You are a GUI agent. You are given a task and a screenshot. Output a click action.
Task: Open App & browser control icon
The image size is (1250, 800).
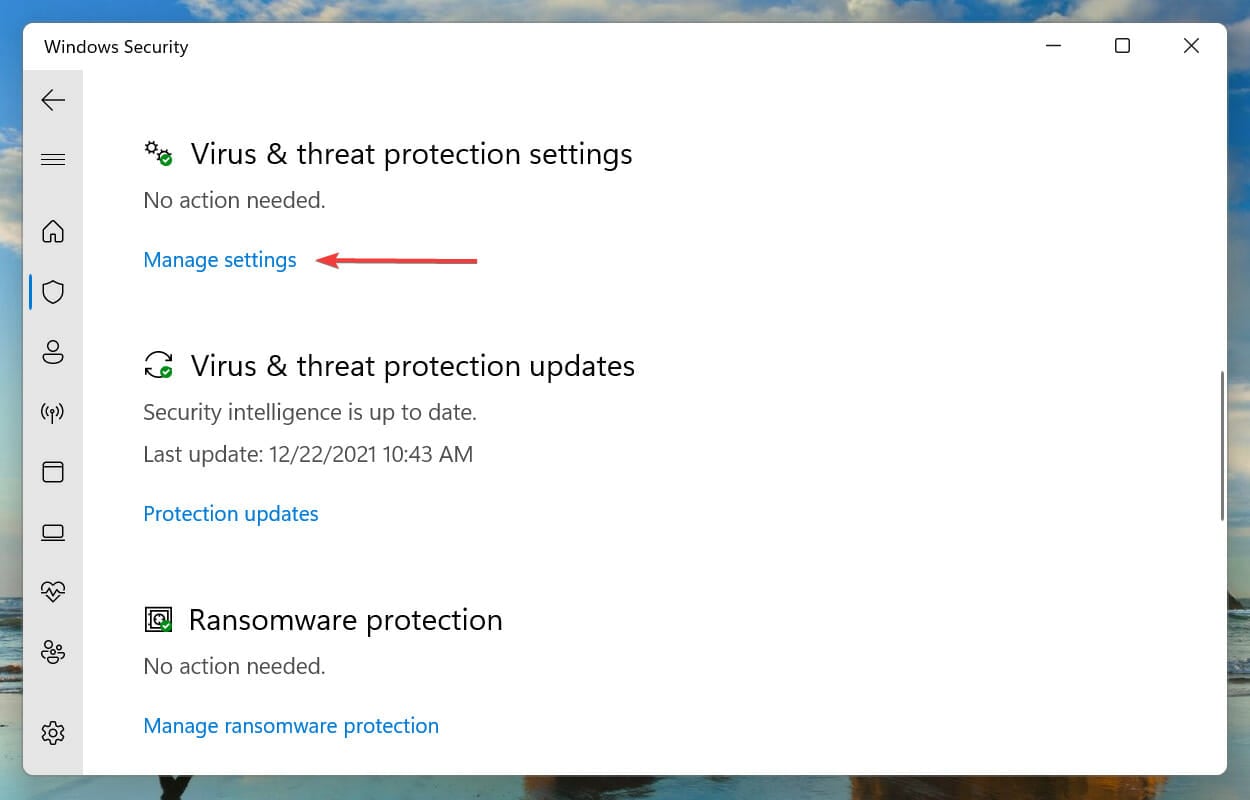53,472
